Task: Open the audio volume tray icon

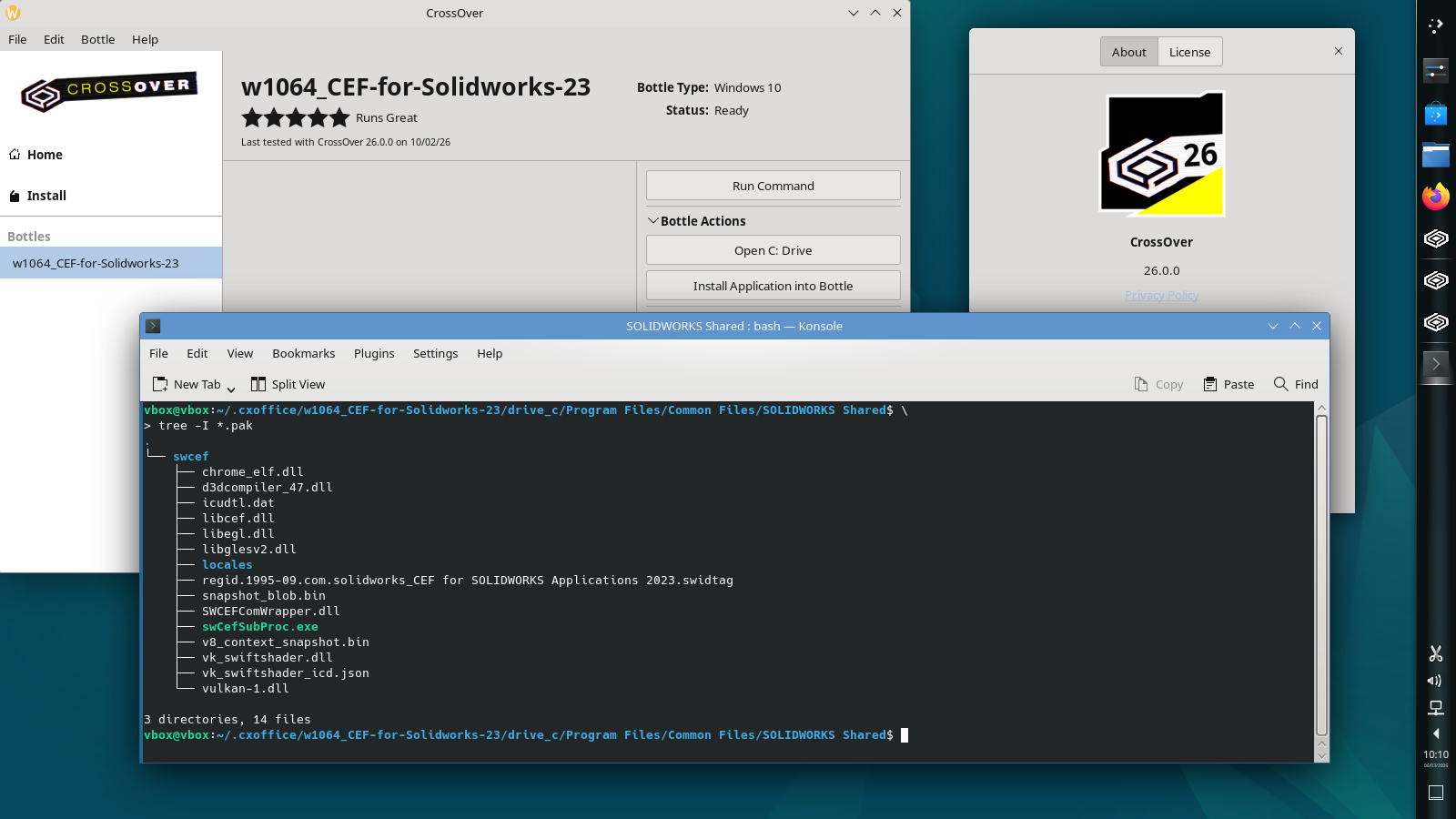Action: pos(1436,681)
